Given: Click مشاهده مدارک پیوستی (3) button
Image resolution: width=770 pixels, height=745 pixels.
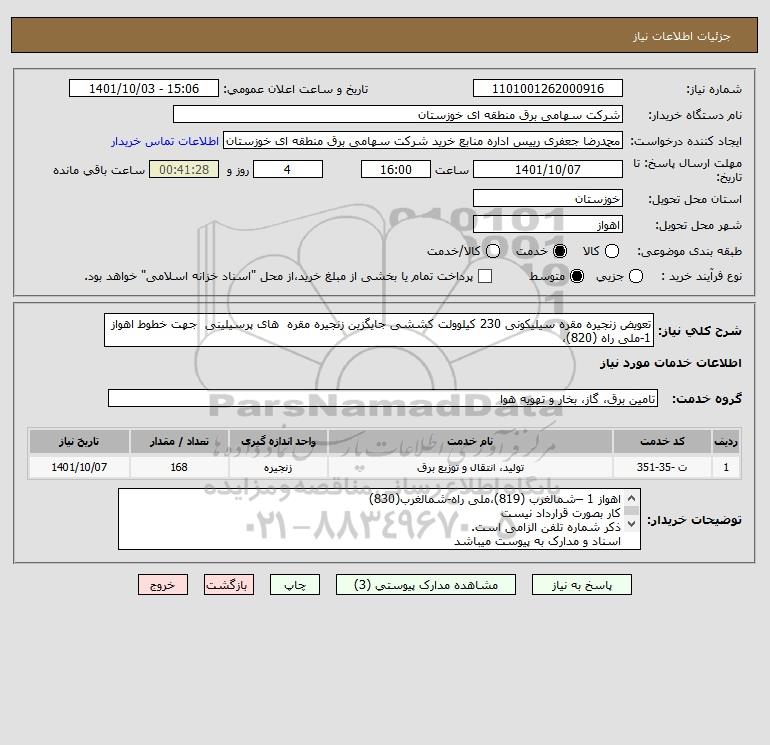Looking at the screenshot, I should (426, 585).
